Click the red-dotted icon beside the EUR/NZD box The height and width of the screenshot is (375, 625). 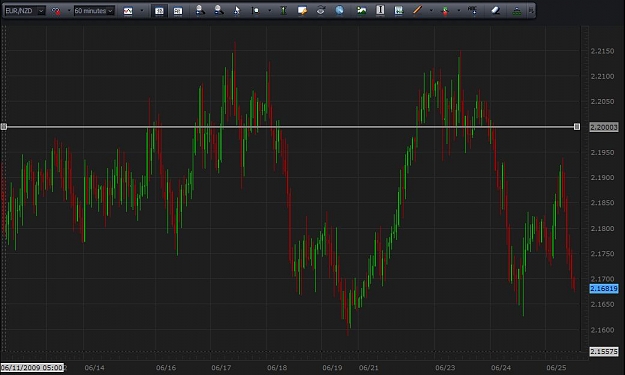(x=56, y=11)
